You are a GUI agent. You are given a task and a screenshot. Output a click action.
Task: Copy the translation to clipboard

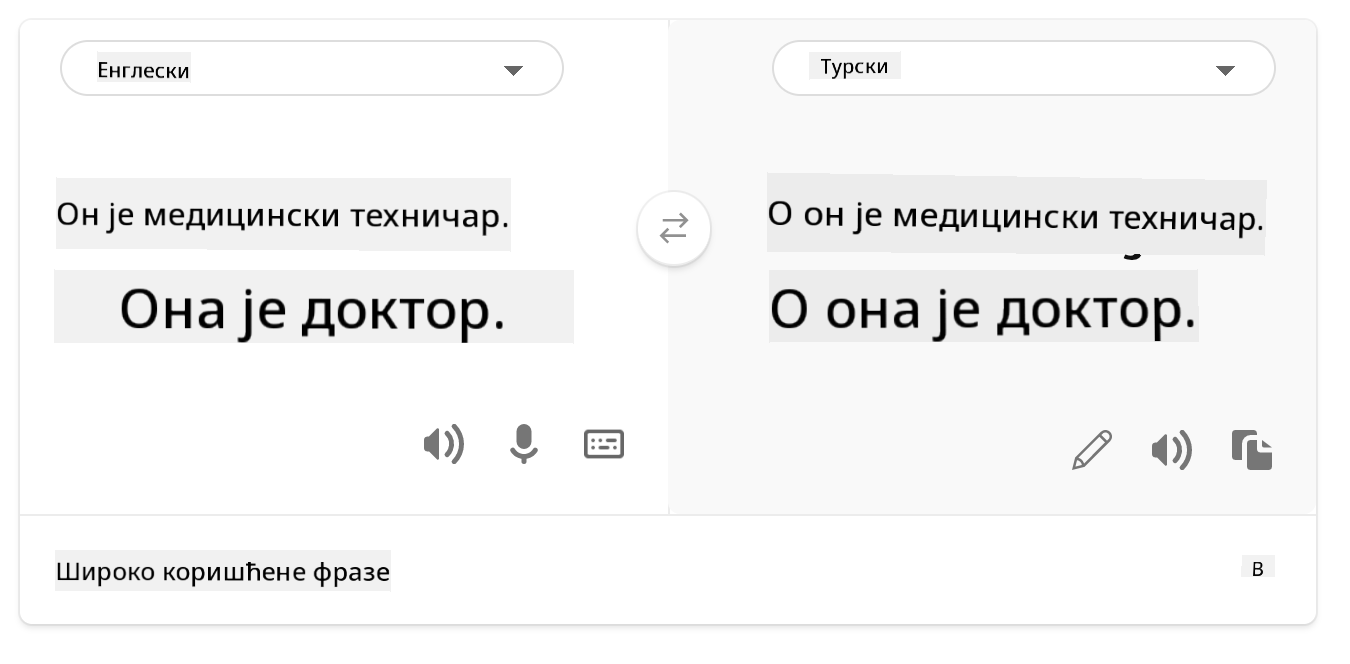coord(1252,450)
